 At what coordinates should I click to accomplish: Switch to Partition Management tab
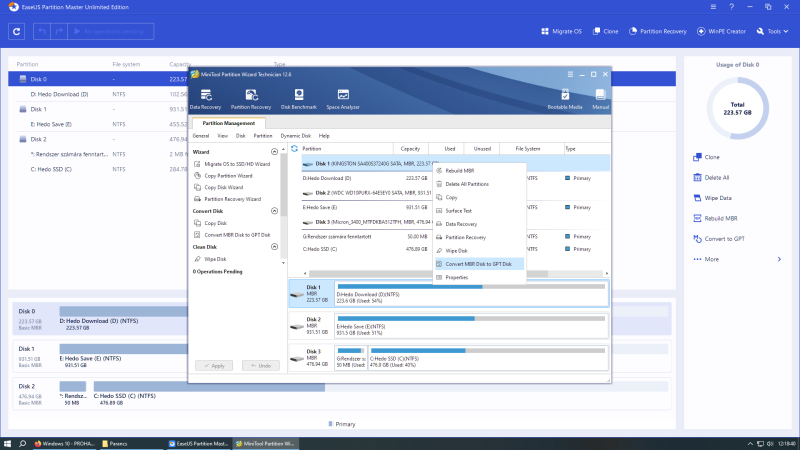point(229,123)
